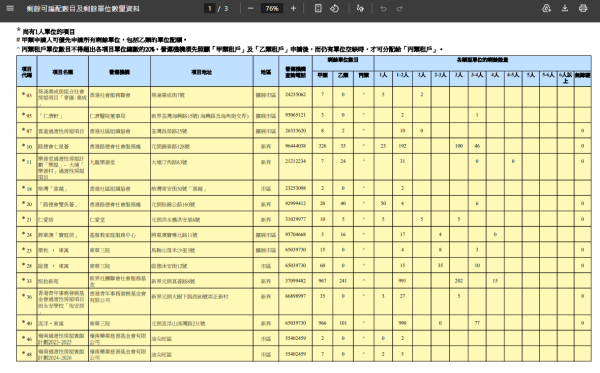Select the 76% zoom level field
Screen dimensions: 600x373
click(x=272, y=8)
